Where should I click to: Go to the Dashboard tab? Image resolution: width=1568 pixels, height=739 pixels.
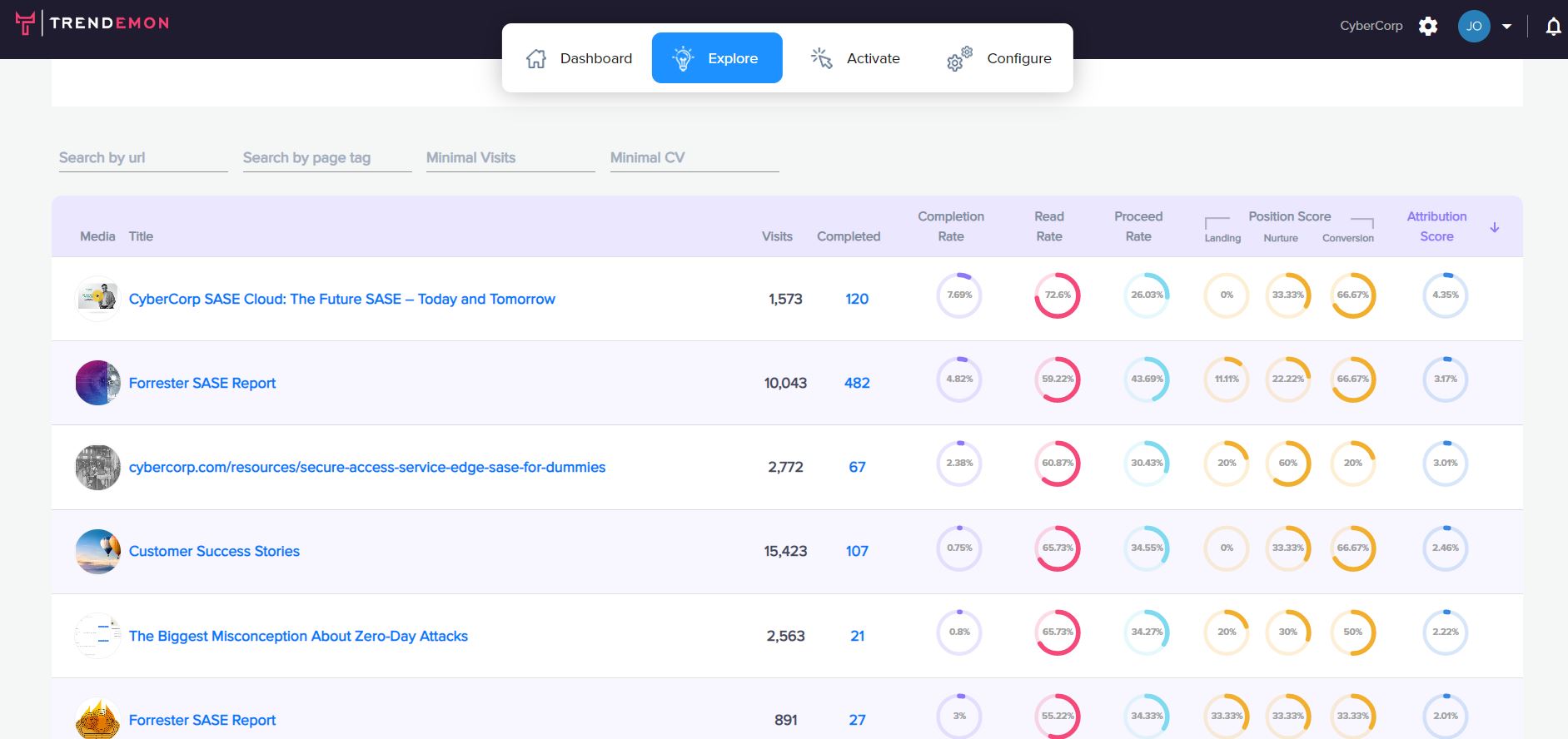(x=579, y=58)
